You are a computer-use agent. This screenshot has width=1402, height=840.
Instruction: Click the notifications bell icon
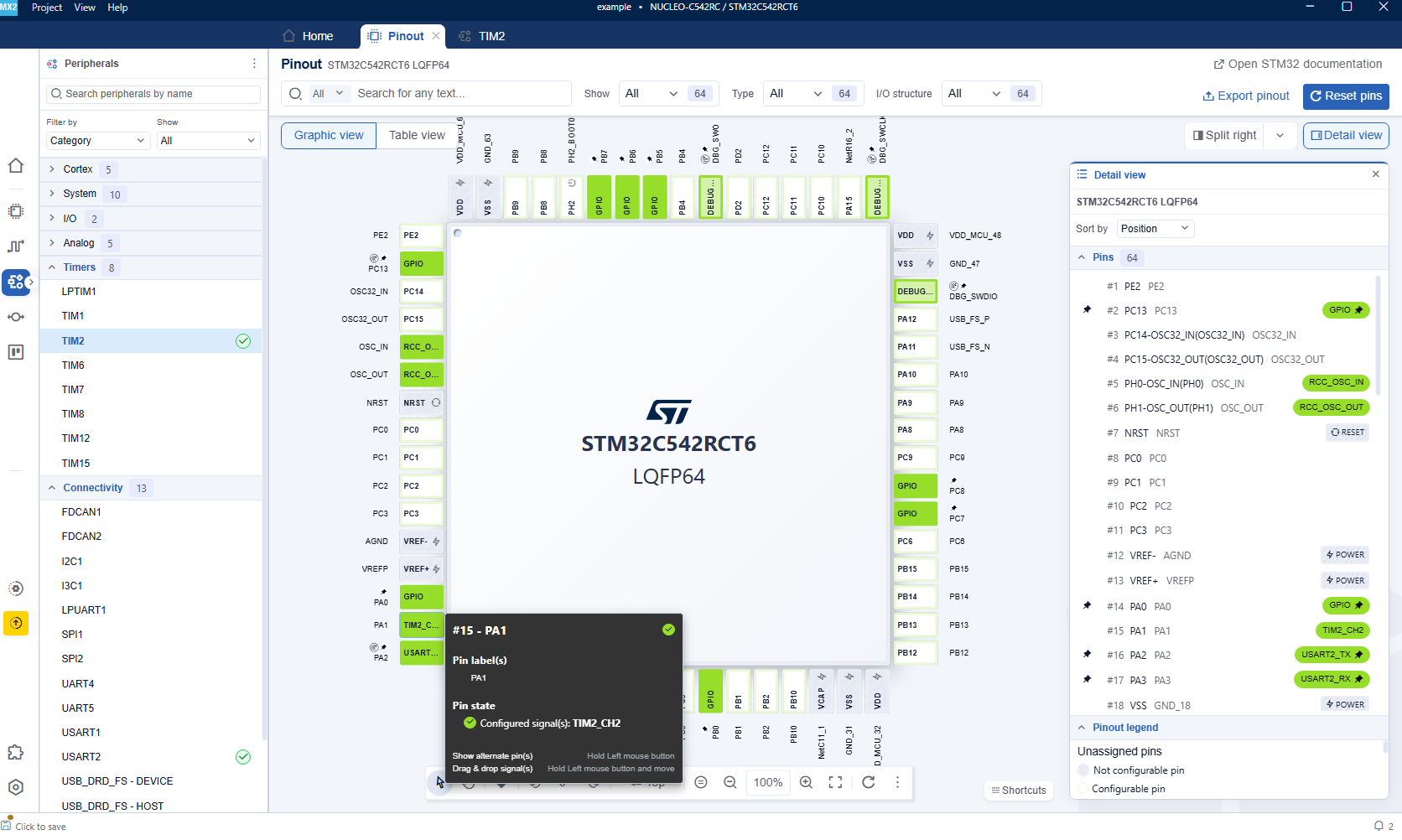[x=1379, y=826]
